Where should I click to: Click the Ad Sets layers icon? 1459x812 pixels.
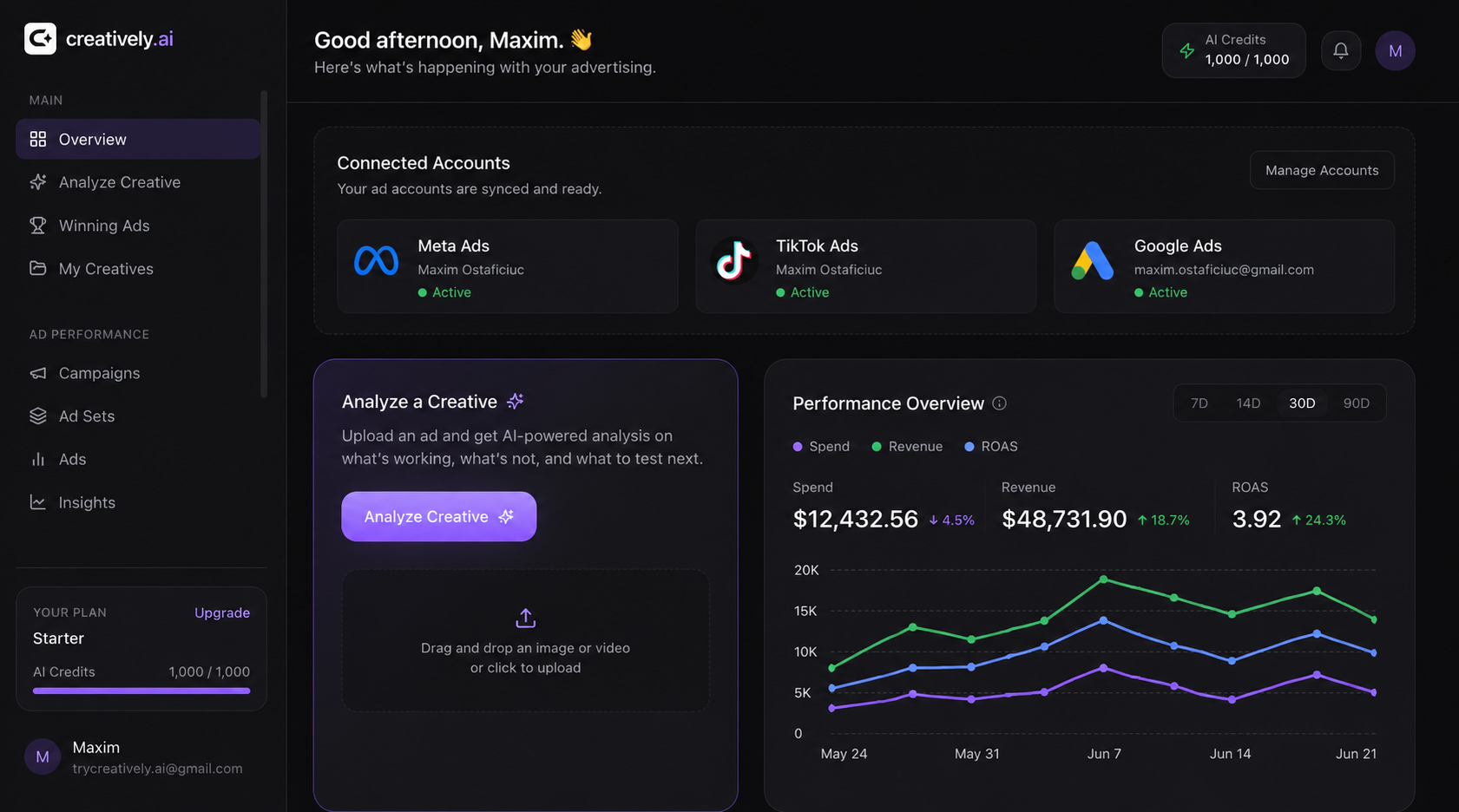tap(38, 416)
